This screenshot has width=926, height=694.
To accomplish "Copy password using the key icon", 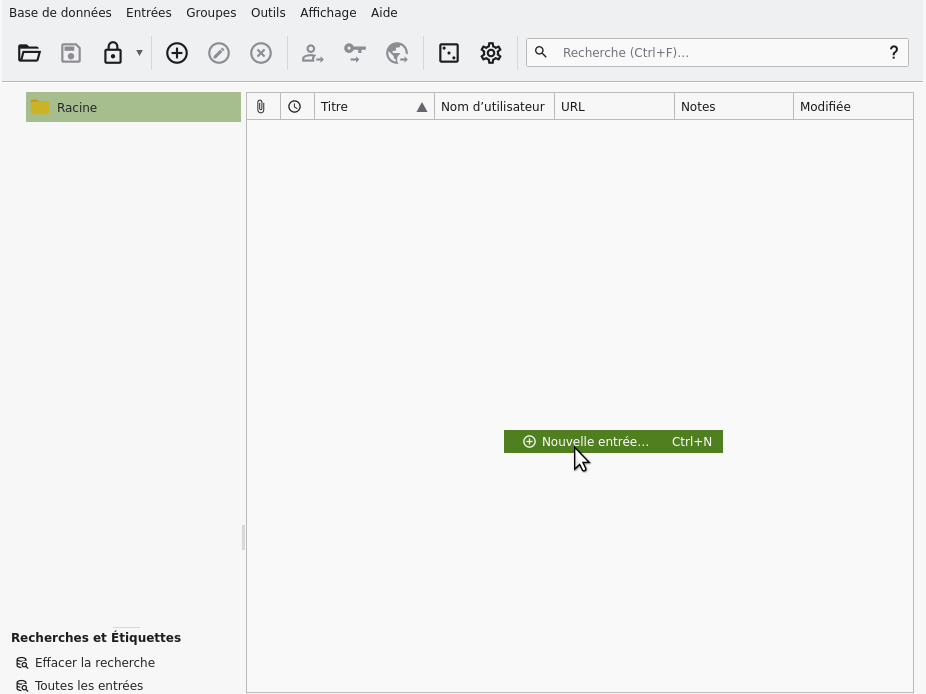I will 355,53.
